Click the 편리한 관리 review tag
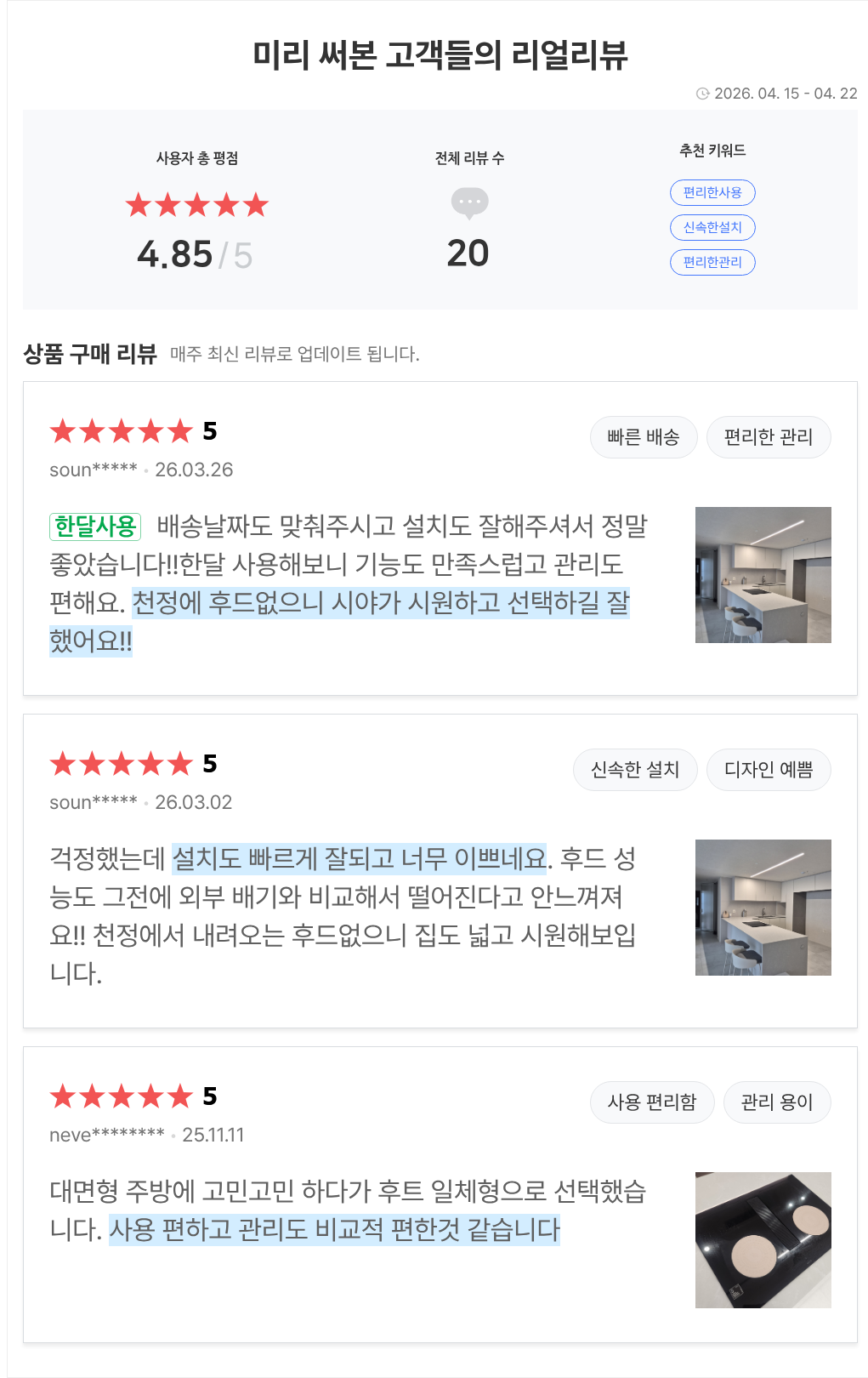The height and width of the screenshot is (1378, 868). click(x=769, y=437)
